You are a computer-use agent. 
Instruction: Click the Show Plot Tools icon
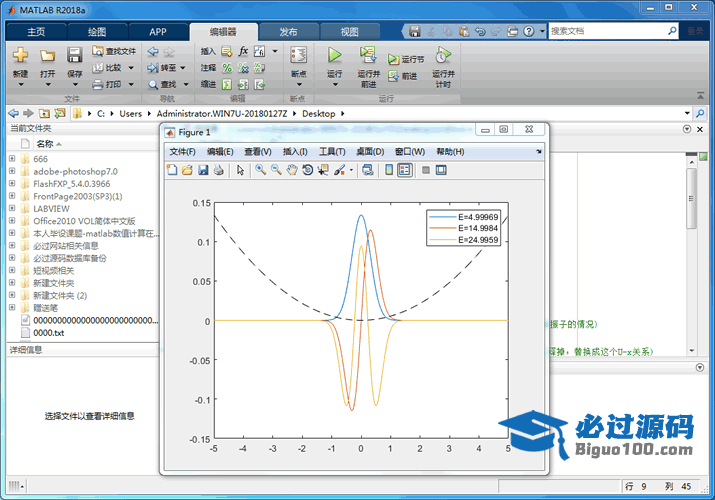441,170
